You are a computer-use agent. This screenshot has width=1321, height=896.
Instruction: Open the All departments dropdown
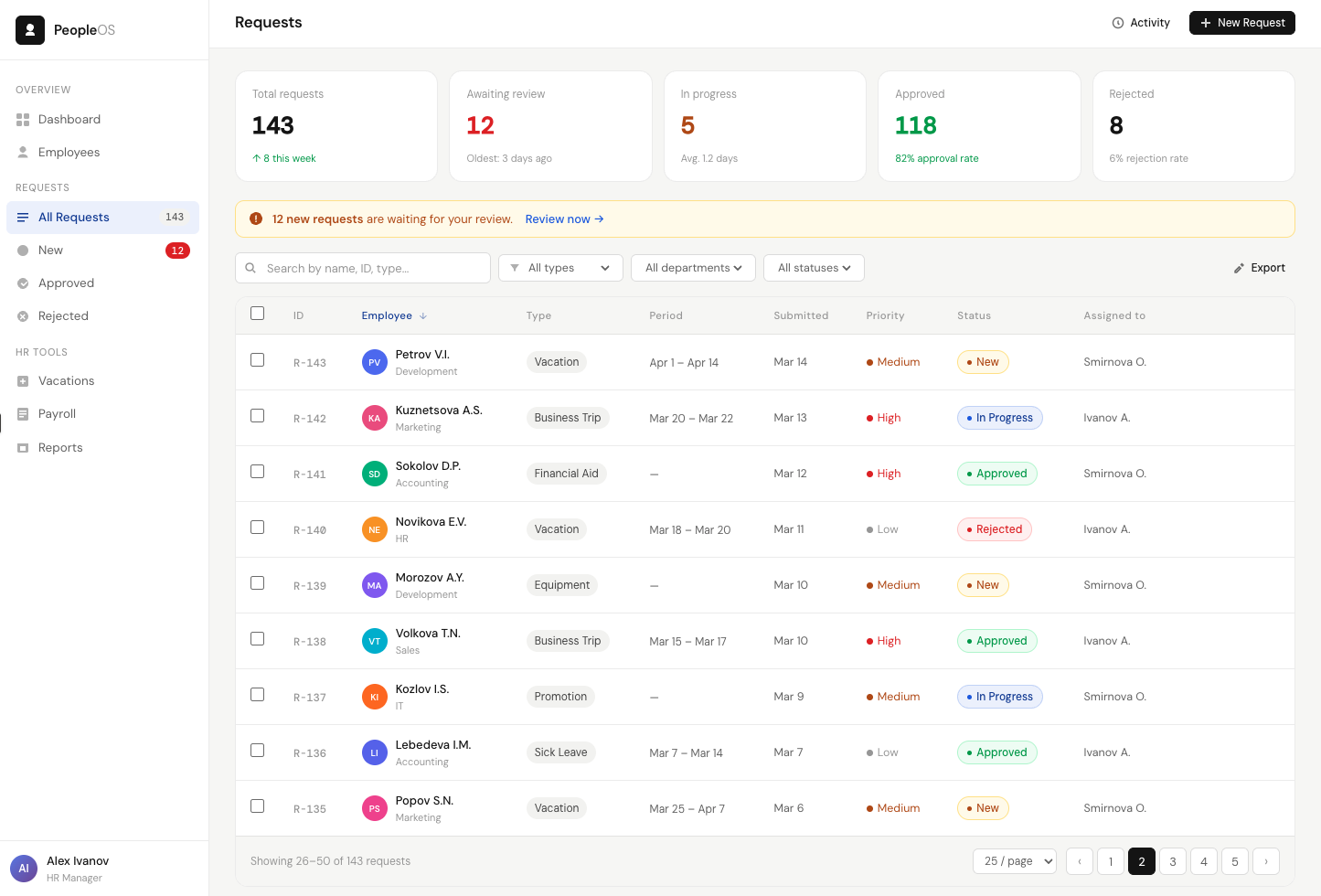point(693,268)
